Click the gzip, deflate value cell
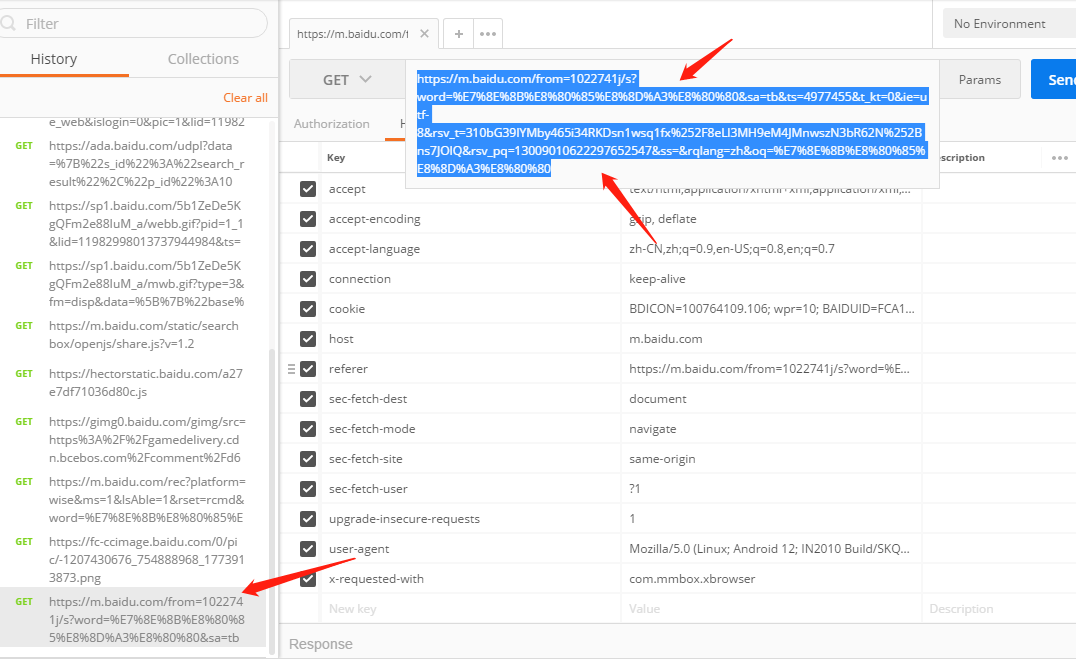The image size is (1076, 663). [771, 219]
